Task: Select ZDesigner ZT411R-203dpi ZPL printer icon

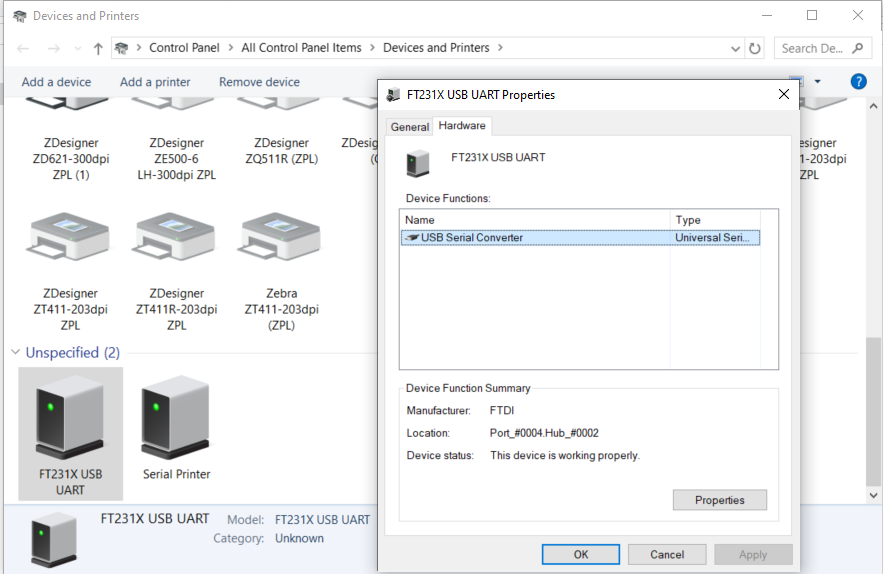Action: point(176,237)
